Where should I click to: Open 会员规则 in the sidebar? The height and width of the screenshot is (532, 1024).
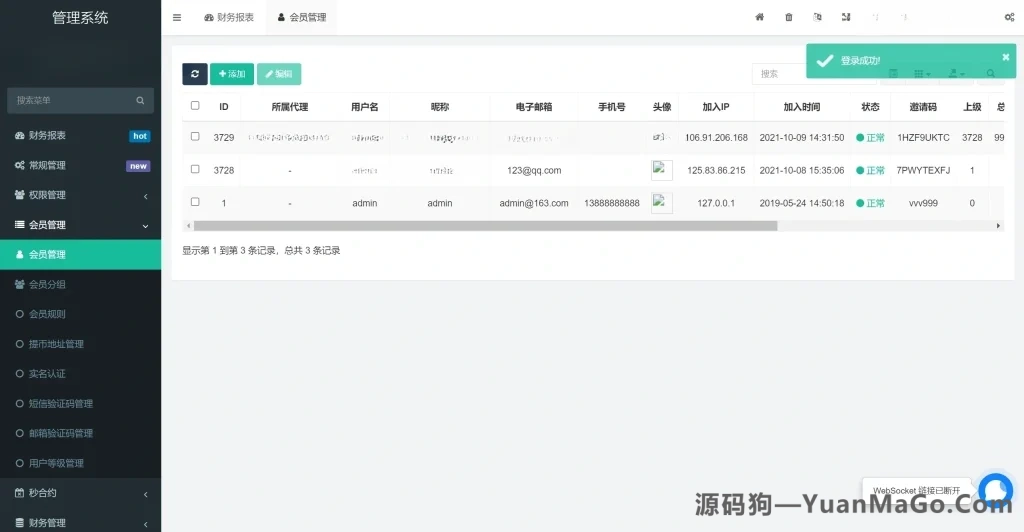click(x=80, y=314)
